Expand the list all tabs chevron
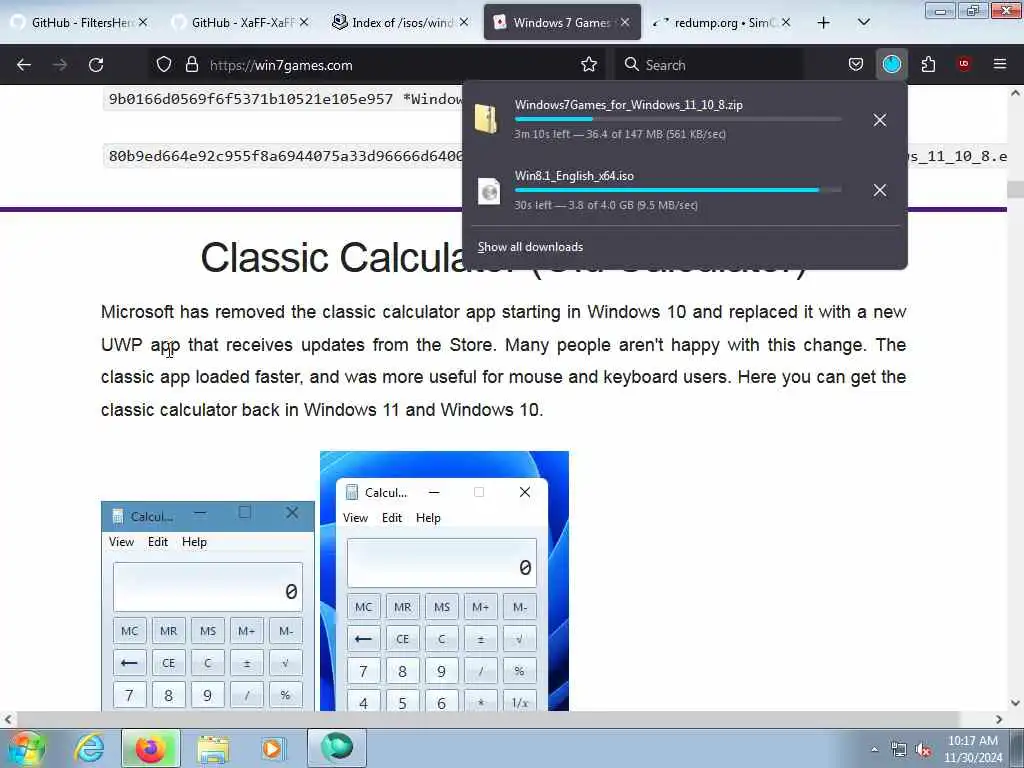The image size is (1024, 768). [x=863, y=23]
